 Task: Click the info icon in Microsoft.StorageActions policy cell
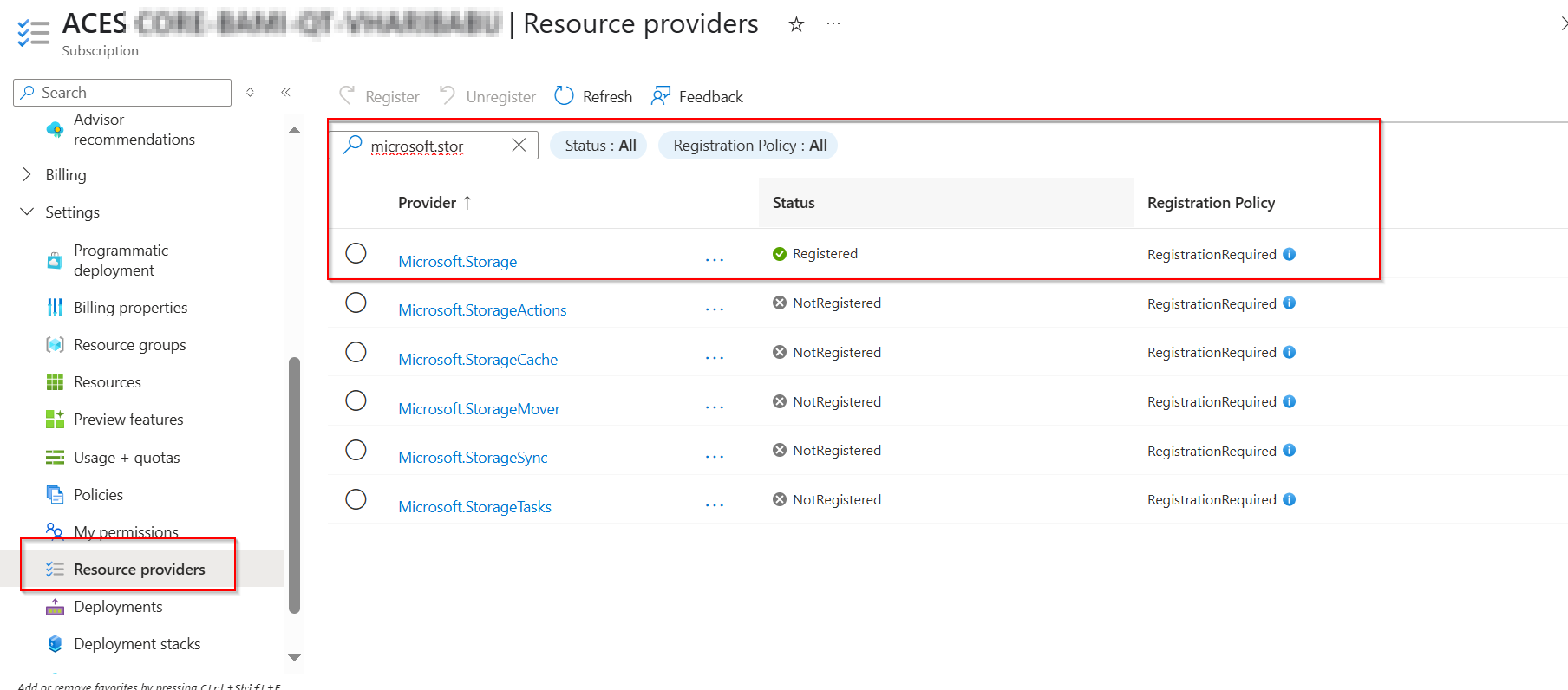pyautogui.click(x=1290, y=303)
